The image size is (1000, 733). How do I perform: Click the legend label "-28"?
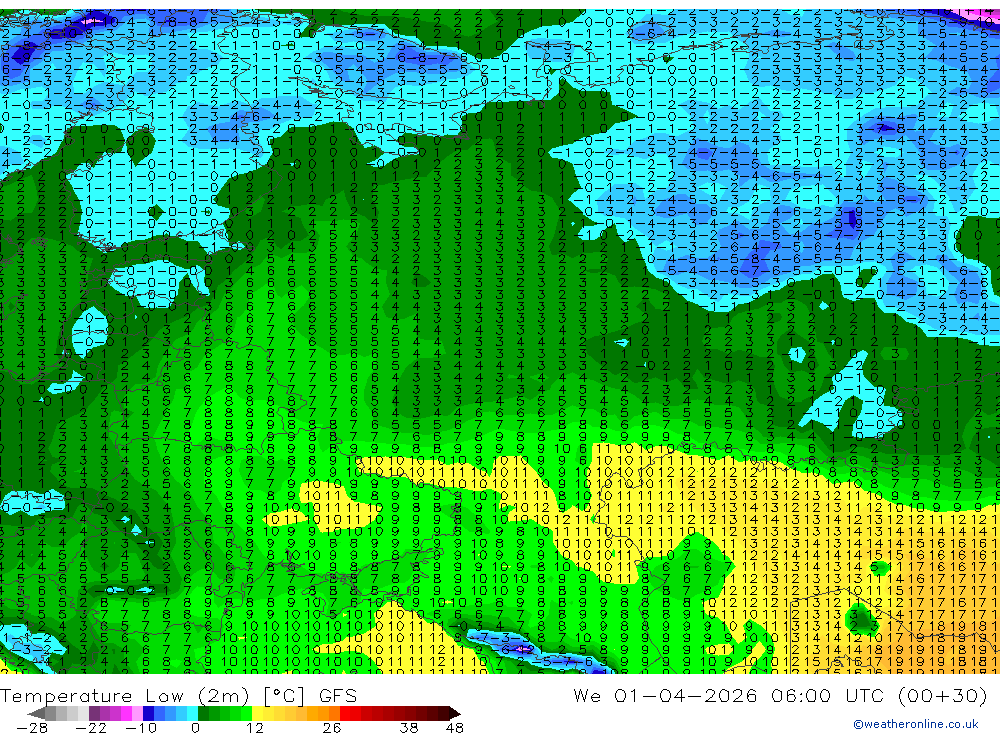pos(32,727)
